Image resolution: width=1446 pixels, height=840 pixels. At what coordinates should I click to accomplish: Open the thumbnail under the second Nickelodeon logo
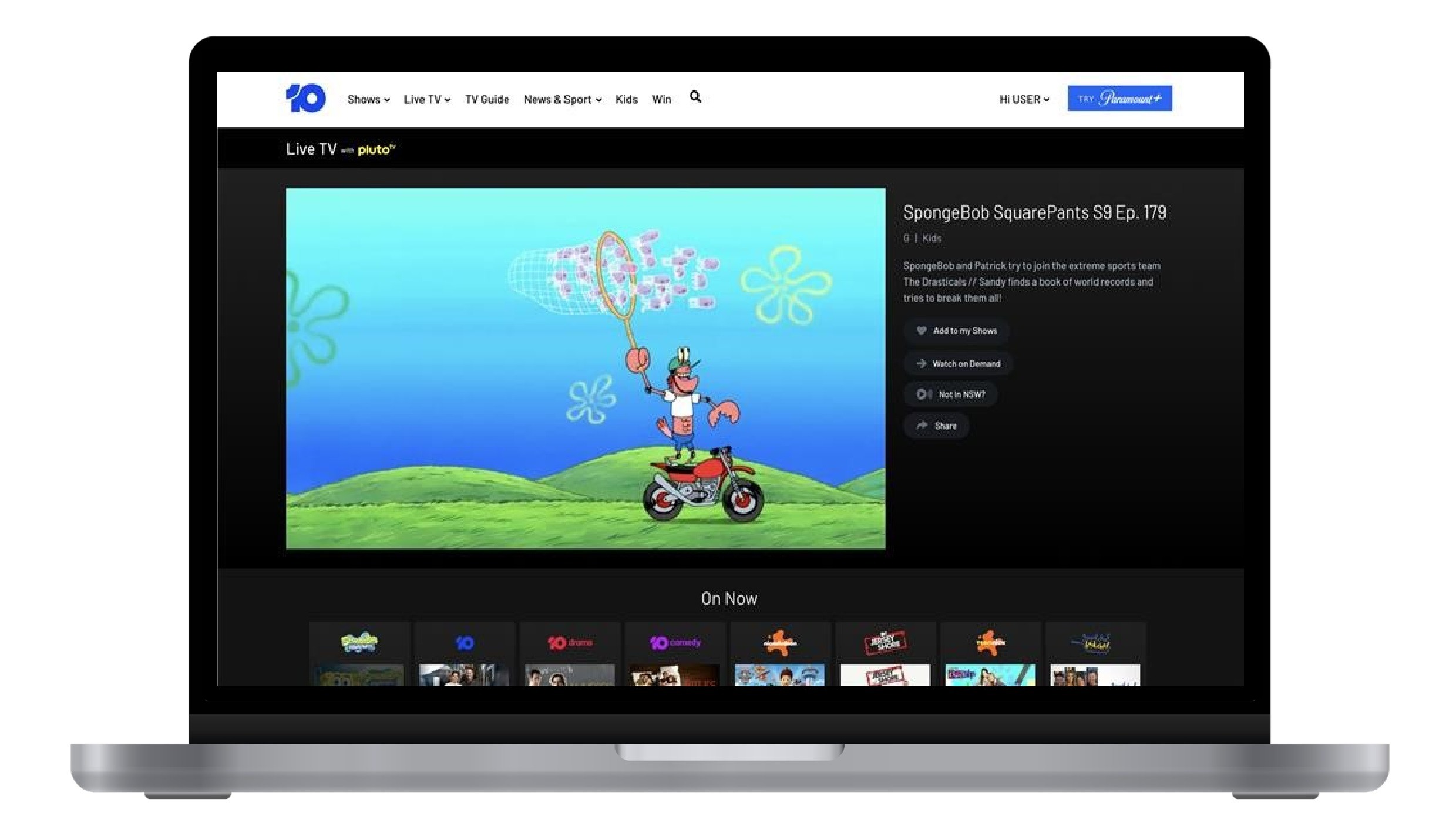point(990,675)
